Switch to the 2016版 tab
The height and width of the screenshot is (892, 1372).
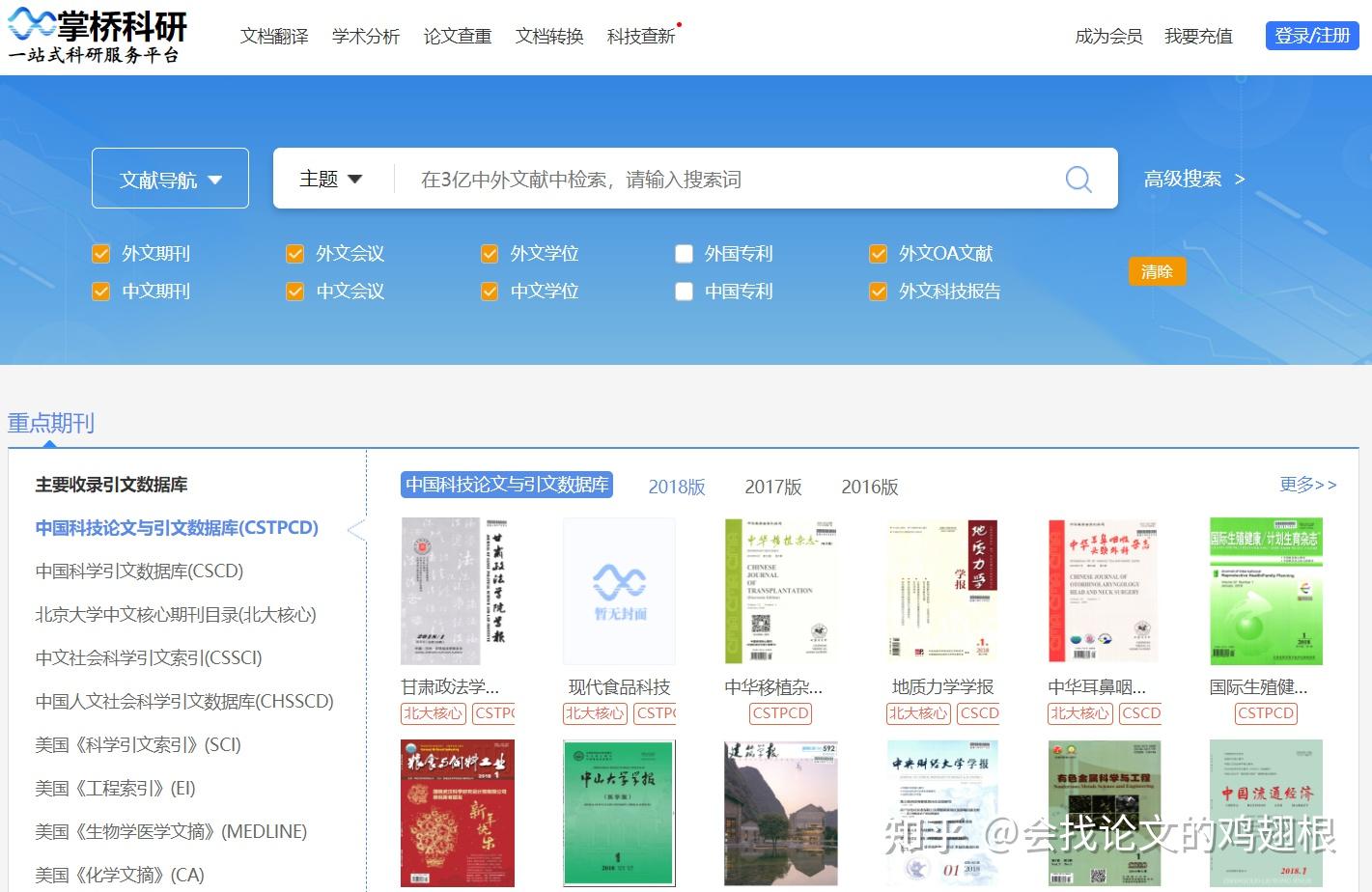(870, 487)
